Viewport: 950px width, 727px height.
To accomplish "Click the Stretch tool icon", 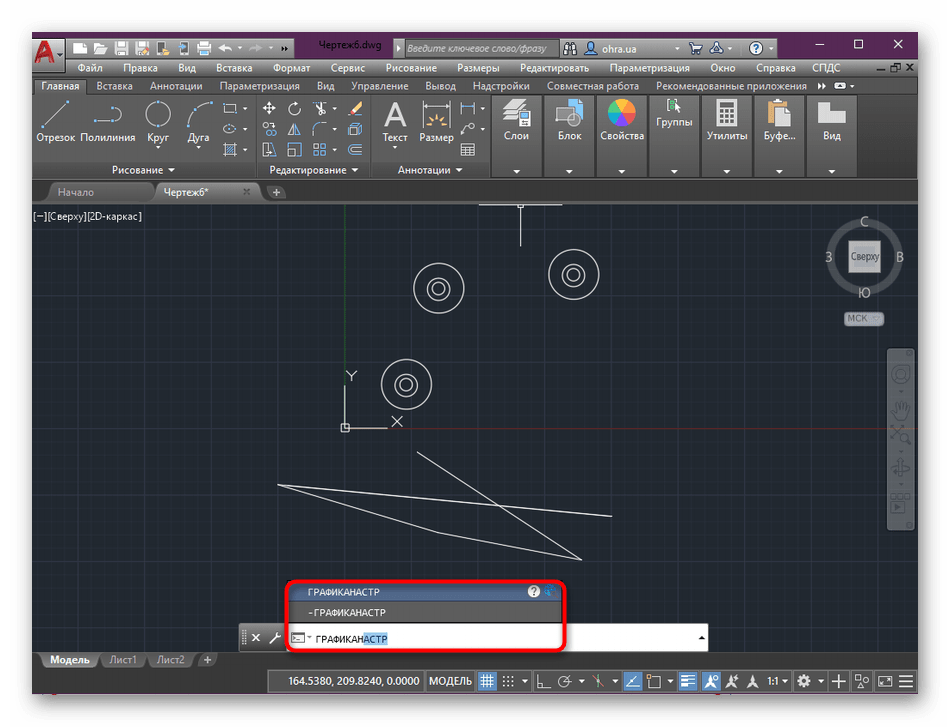I will coord(269,149).
